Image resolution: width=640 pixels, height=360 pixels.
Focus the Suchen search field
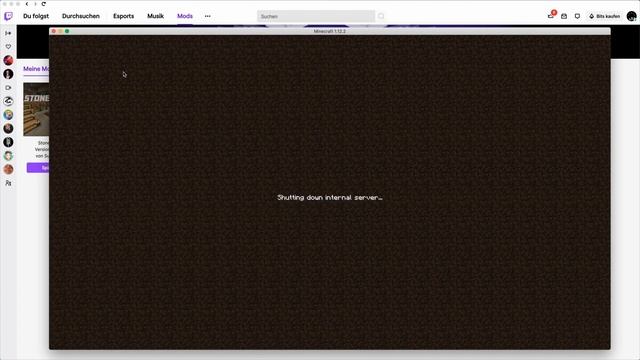tap(316, 16)
